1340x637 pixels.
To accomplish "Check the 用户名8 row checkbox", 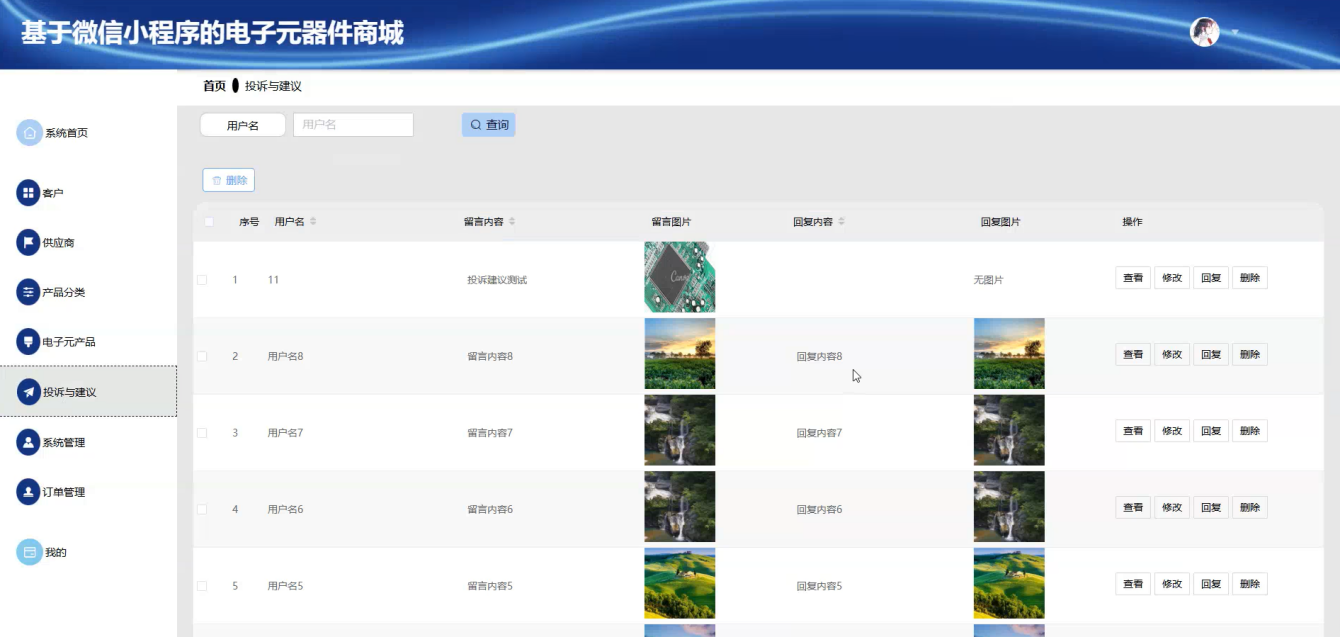I will (x=202, y=356).
